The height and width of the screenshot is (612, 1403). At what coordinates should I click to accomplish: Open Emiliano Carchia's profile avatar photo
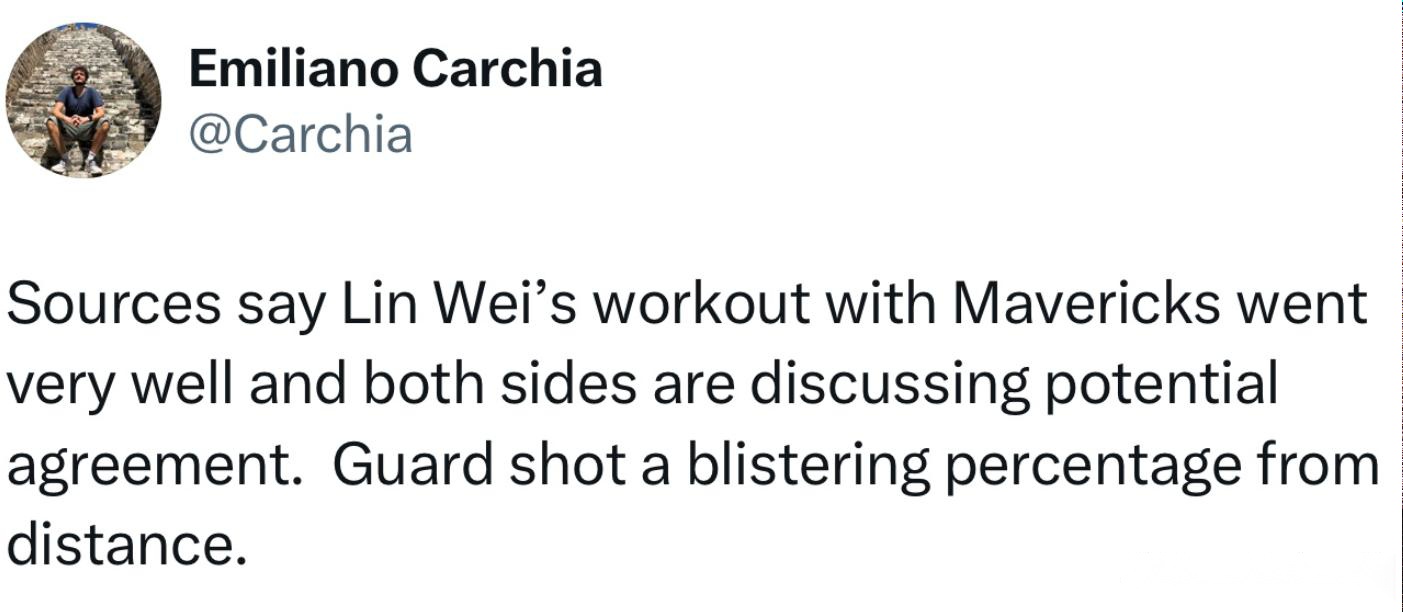pyautogui.click(x=83, y=100)
